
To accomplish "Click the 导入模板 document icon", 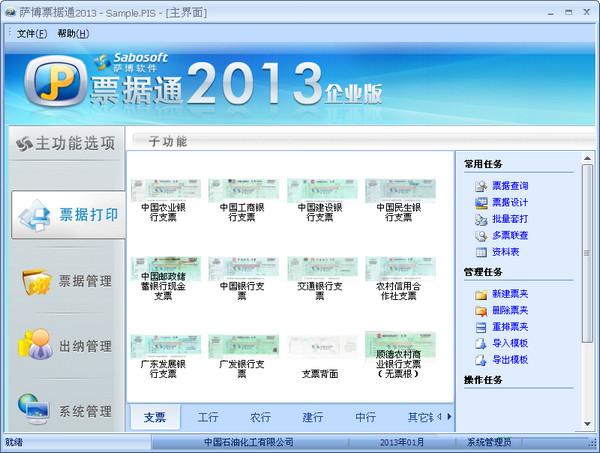I will (x=481, y=344).
